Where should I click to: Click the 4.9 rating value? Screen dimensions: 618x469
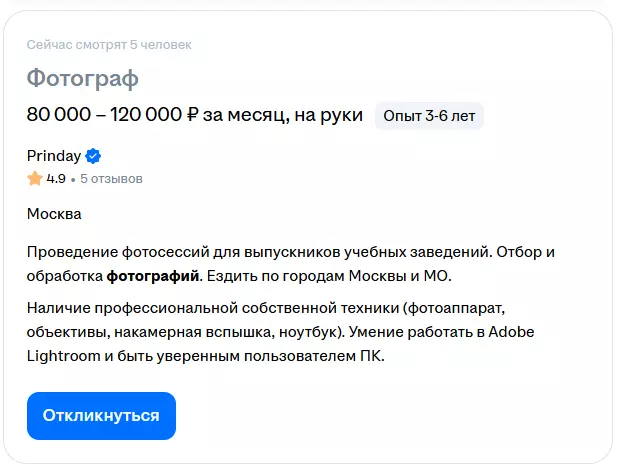(x=56, y=179)
